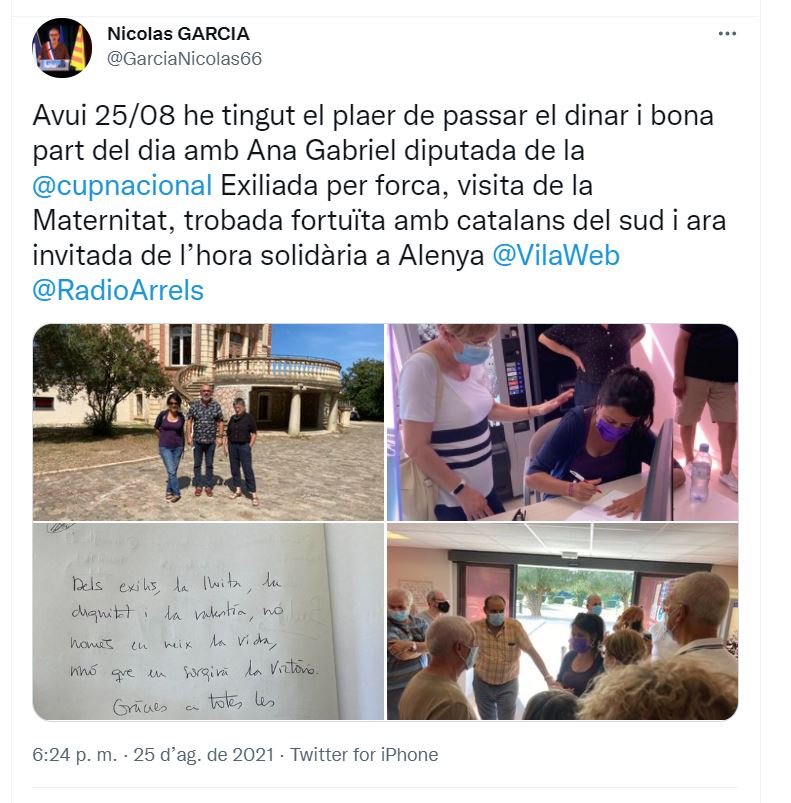Click the Twitter for iPhone source label
791x803 pixels.
coord(364,755)
